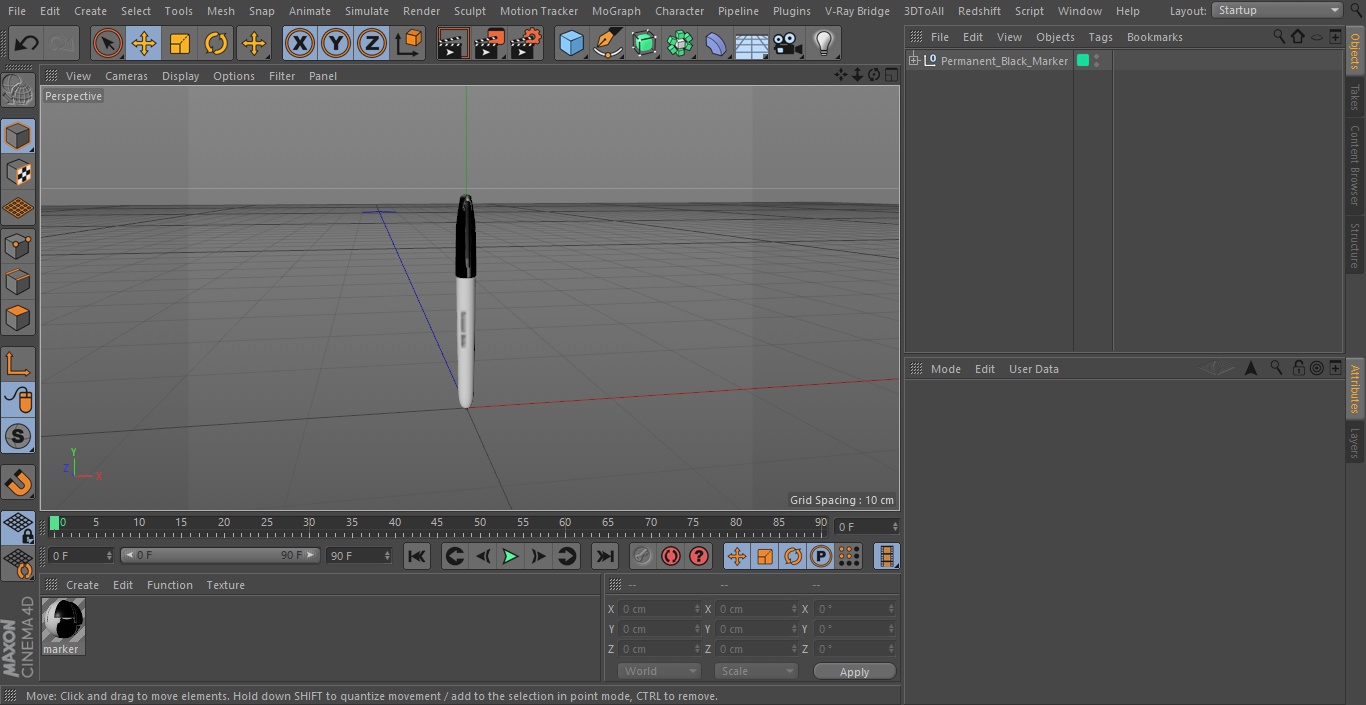Toggle Permanent_Black_Marker visibility dots

click(1097, 61)
